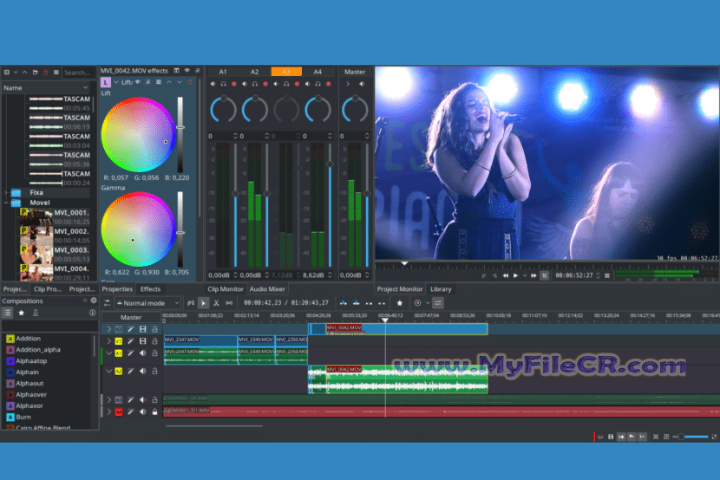Open dropdown beside the record button
Viewport: 720px width, 480px height.
[x=428, y=303]
